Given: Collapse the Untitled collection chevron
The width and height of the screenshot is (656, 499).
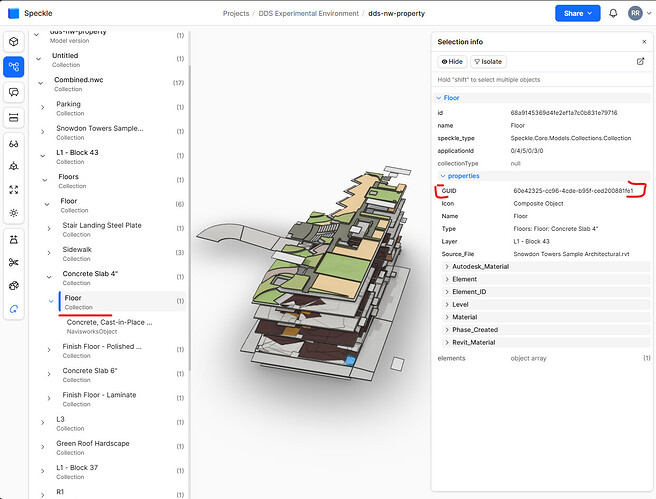Looking at the screenshot, I should pyautogui.click(x=38, y=59).
